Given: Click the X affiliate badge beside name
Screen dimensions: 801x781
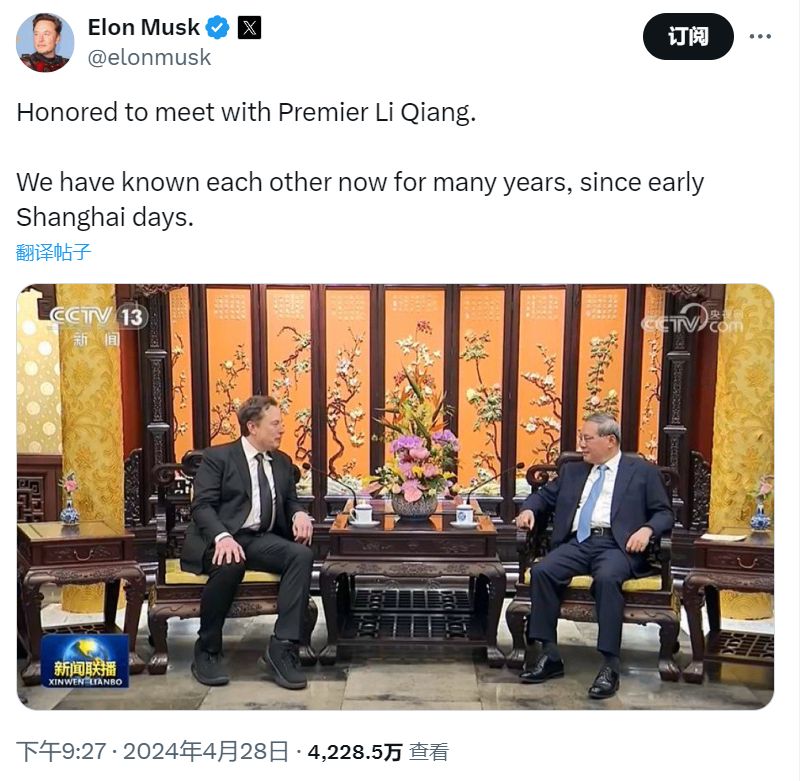Looking at the screenshot, I should pos(249,28).
